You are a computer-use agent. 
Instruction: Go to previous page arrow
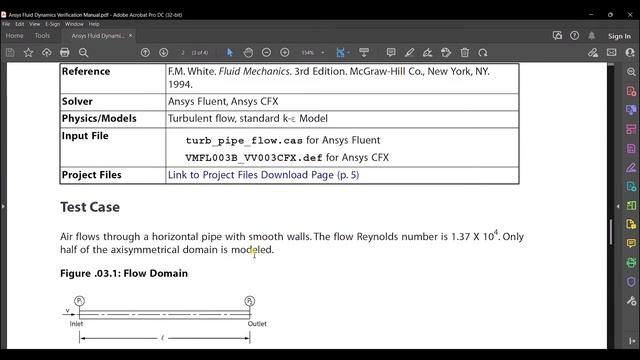tap(145, 53)
